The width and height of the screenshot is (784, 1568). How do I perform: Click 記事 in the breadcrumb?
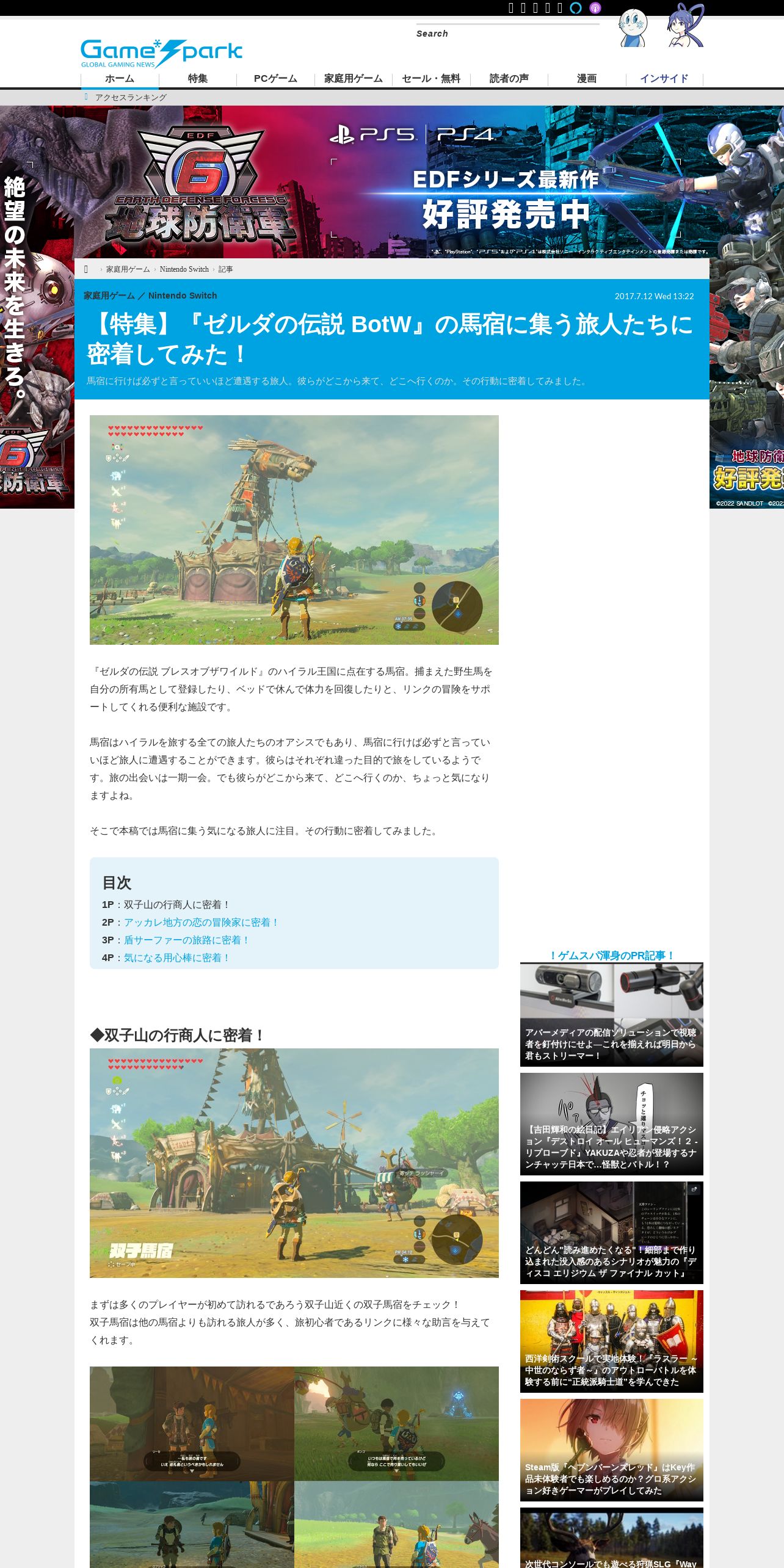[225, 269]
